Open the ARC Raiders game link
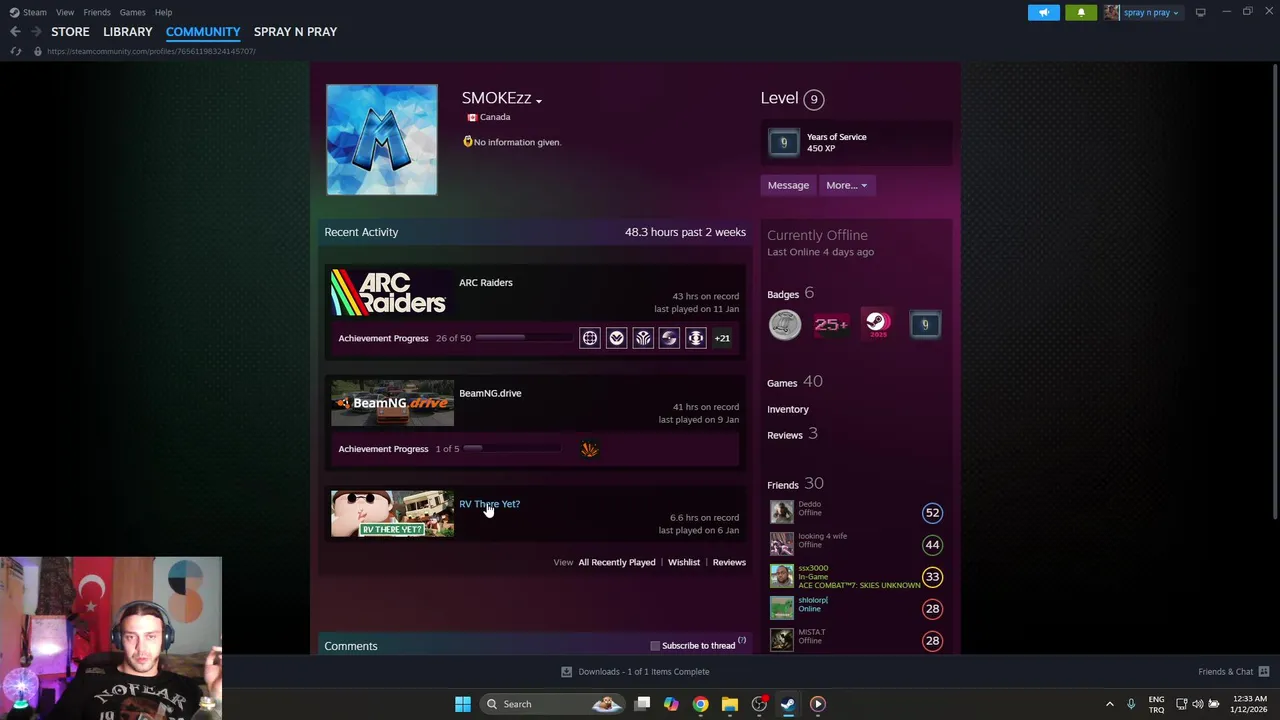Viewport: 1280px width, 720px height. click(485, 282)
